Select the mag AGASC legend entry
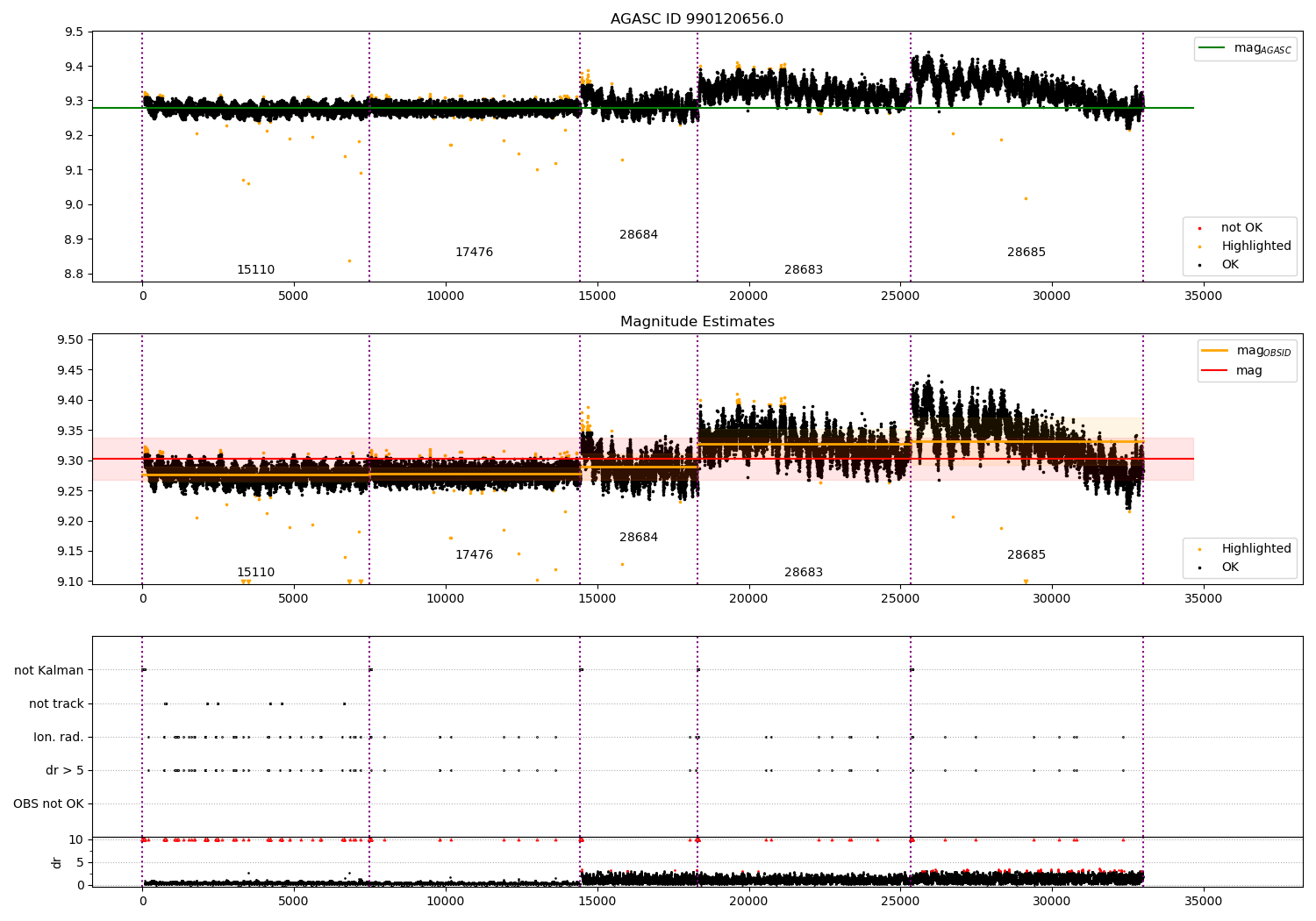 click(x=1245, y=48)
